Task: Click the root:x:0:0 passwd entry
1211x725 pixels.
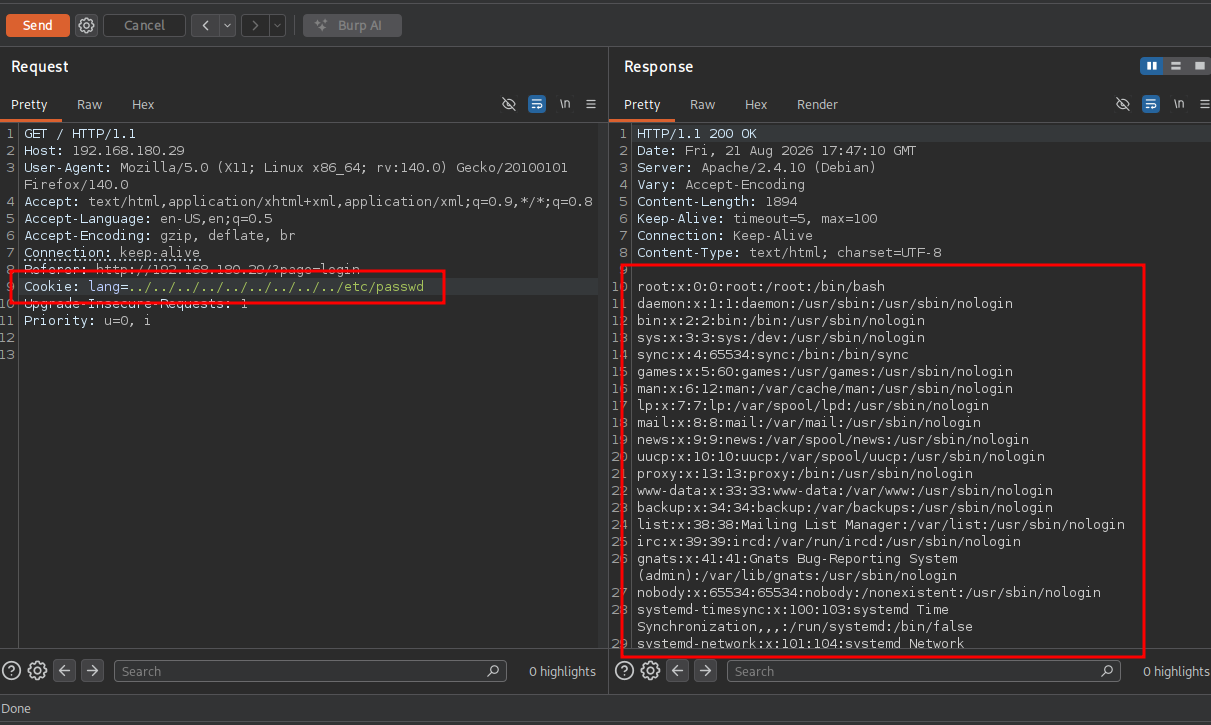Action: (761, 287)
